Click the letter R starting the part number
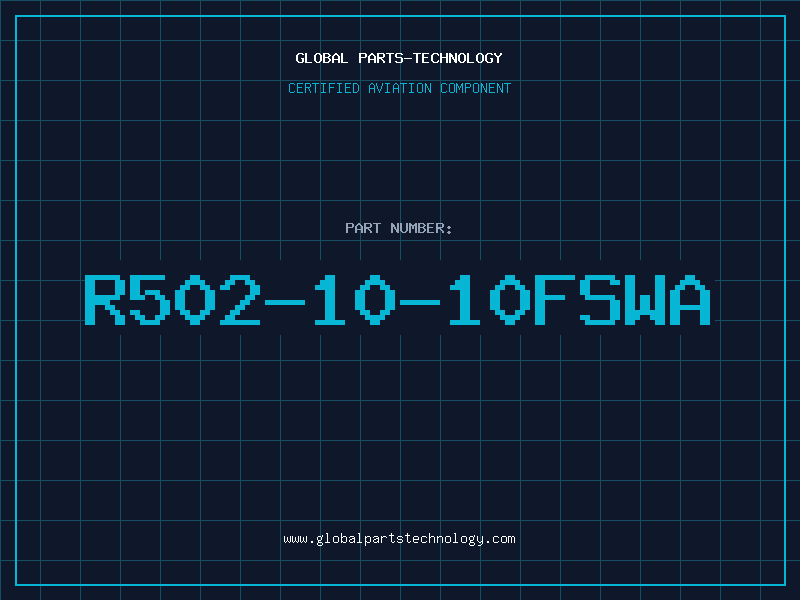Viewport: 800px width, 600px height. [x=105, y=299]
